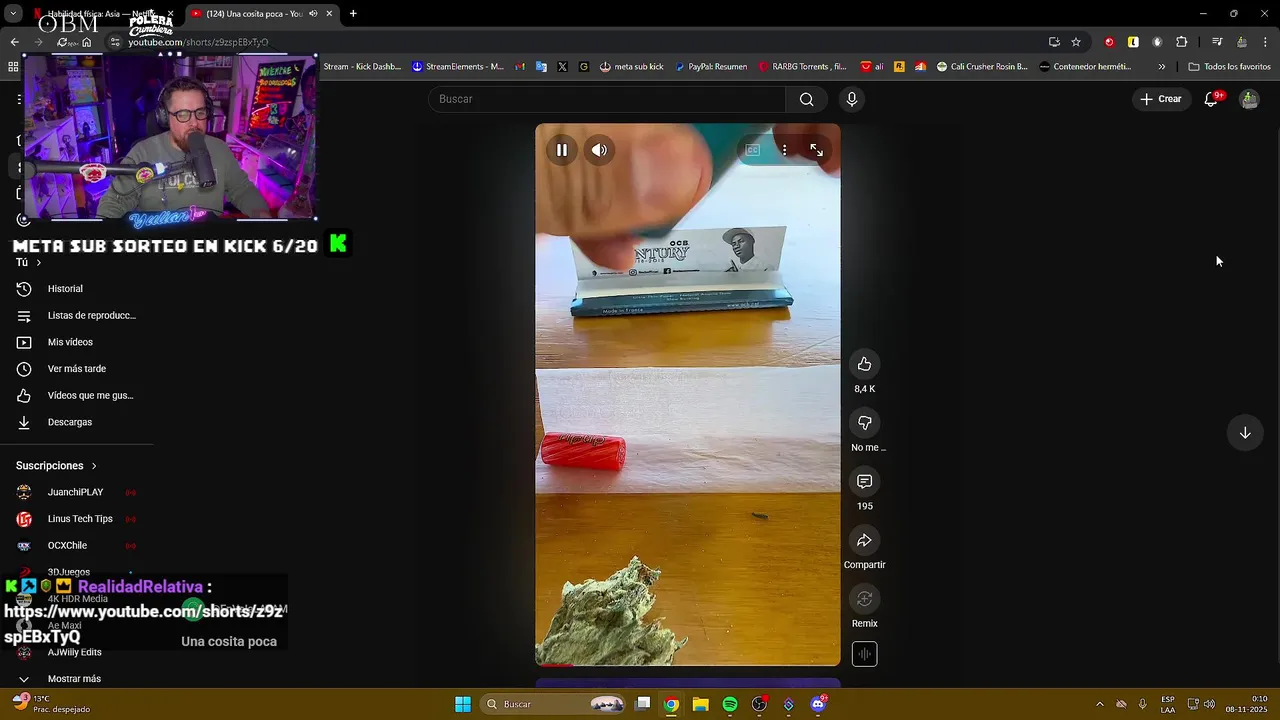Mute the Shorts video volume
Screen dimensions: 1280x720
pyautogui.click(x=599, y=150)
